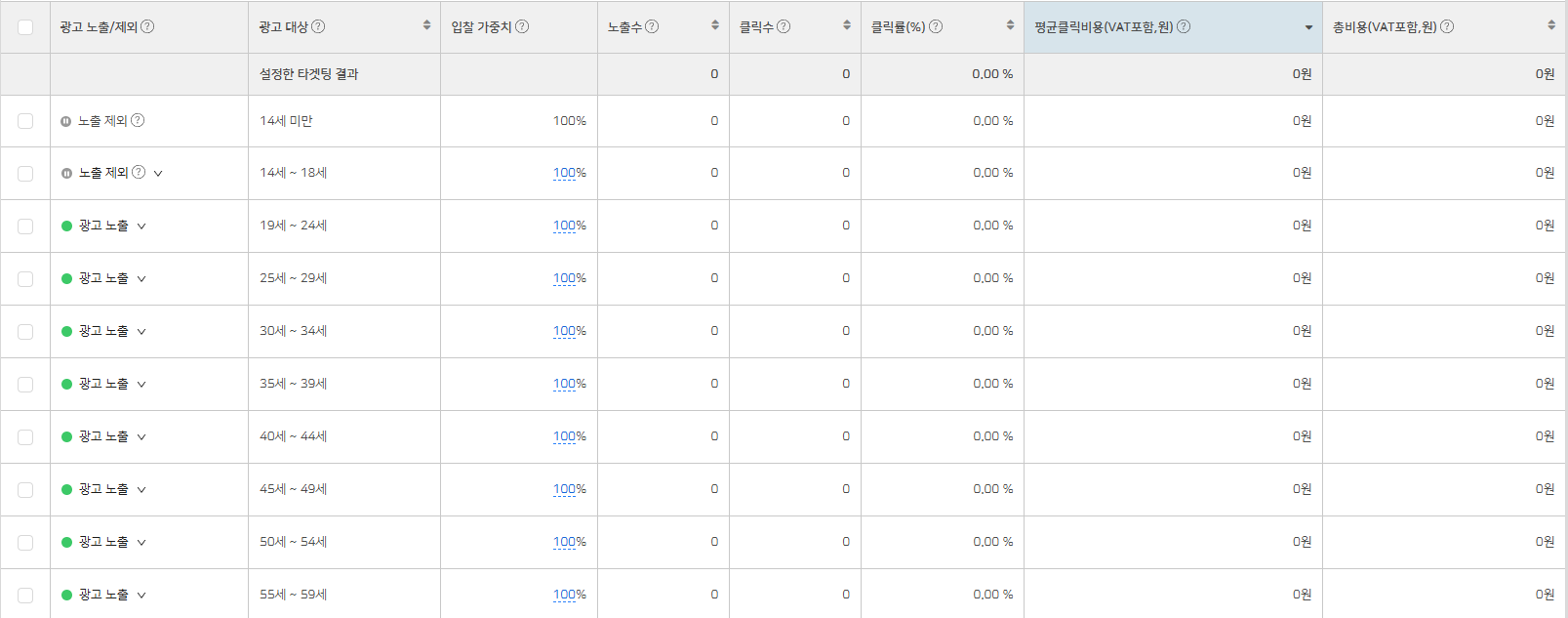Select checkbox for 40세 ~ 44세 row
Screen dimensions: 1568x618
(25, 437)
